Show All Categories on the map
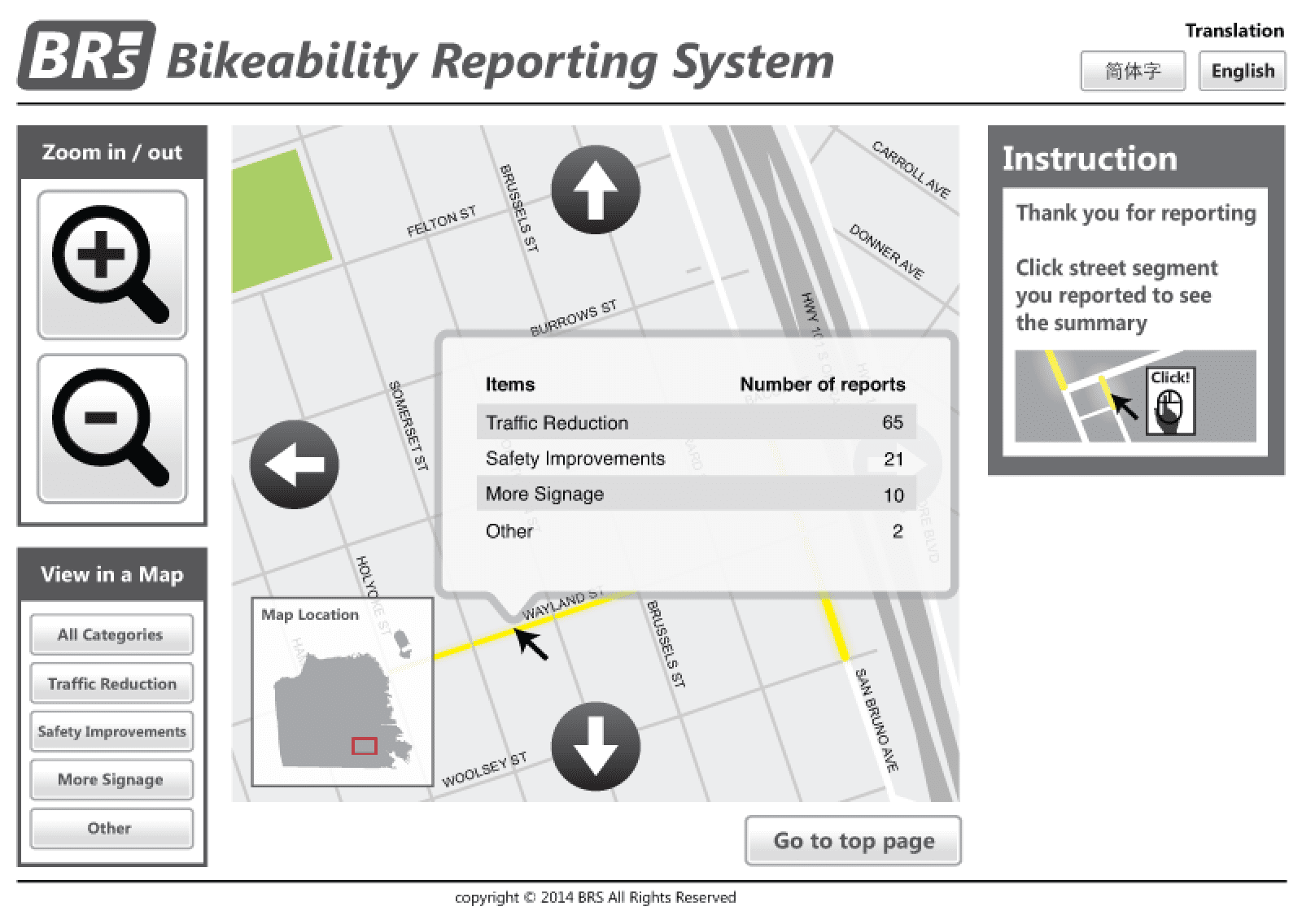The height and width of the screenshot is (924, 1302). click(111, 634)
